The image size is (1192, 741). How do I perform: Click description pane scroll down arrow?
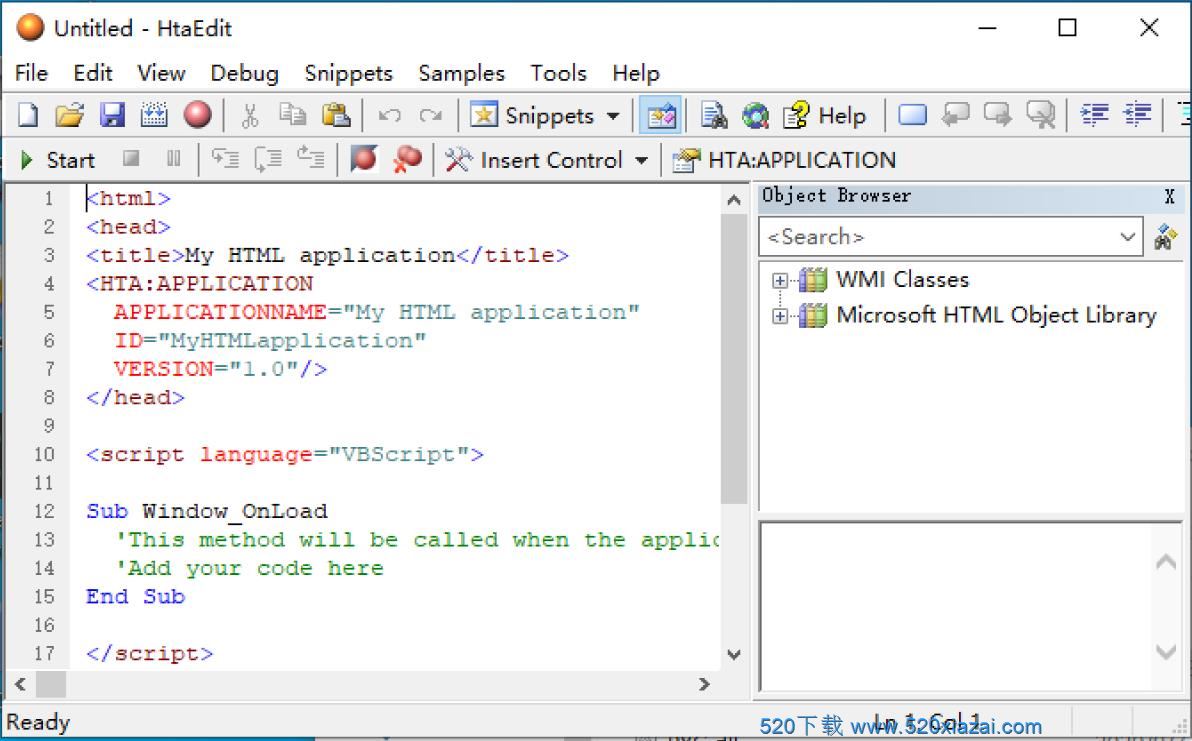coord(1166,651)
